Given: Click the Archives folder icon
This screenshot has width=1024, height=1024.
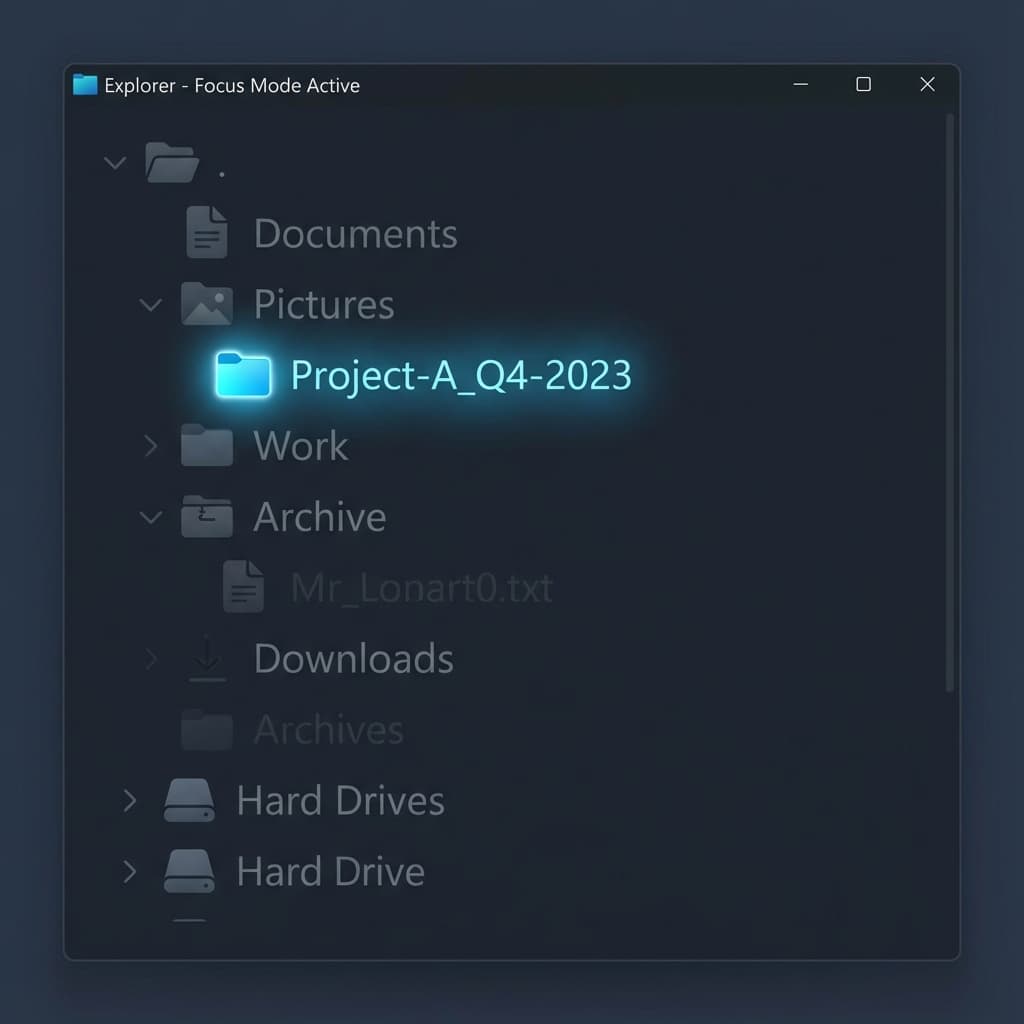Looking at the screenshot, I should click(x=206, y=729).
